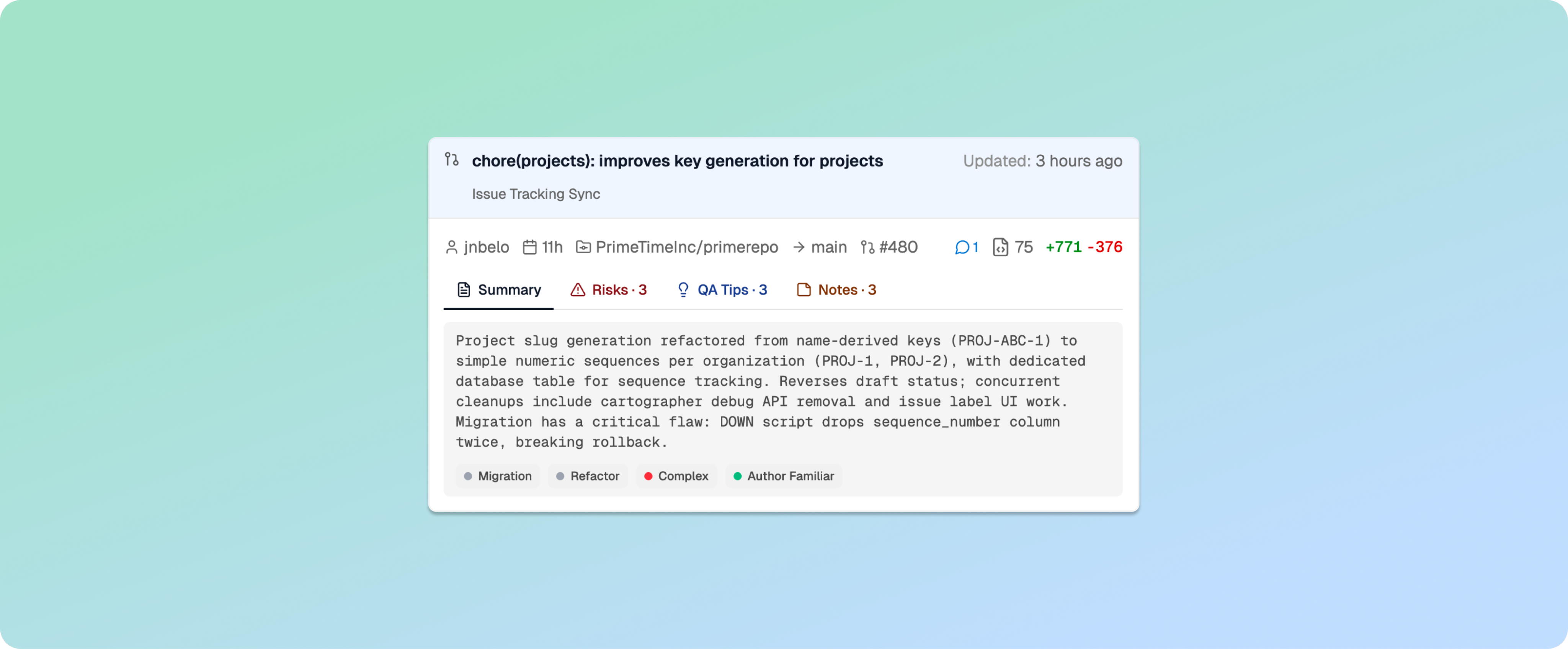This screenshot has height=649, width=1568.
Task: Click the comment bubble icon
Action: tap(962, 247)
